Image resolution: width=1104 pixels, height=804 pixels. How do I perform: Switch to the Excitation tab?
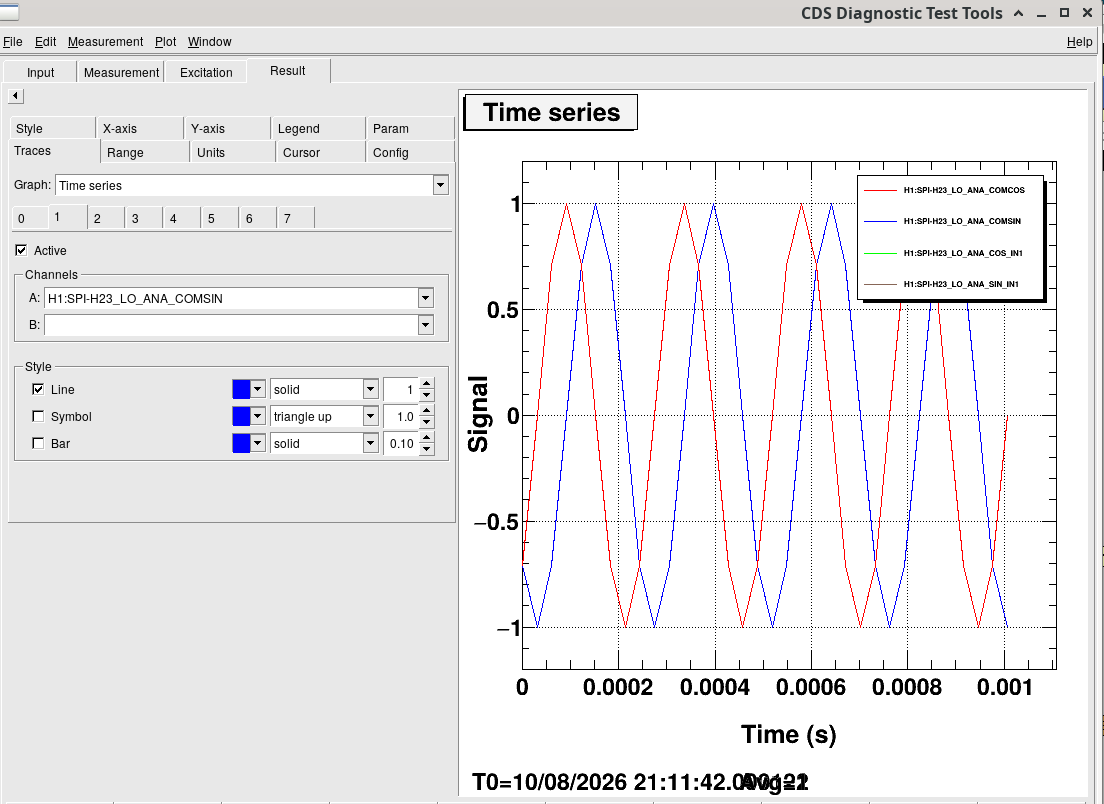[x=206, y=73]
